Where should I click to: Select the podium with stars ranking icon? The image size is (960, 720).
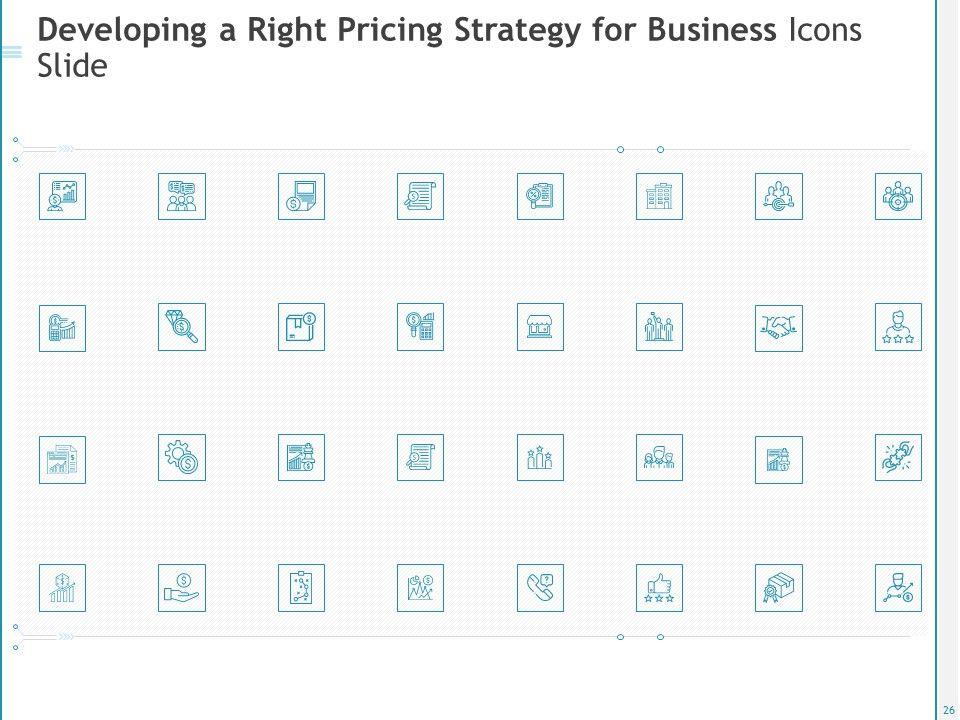click(x=540, y=458)
